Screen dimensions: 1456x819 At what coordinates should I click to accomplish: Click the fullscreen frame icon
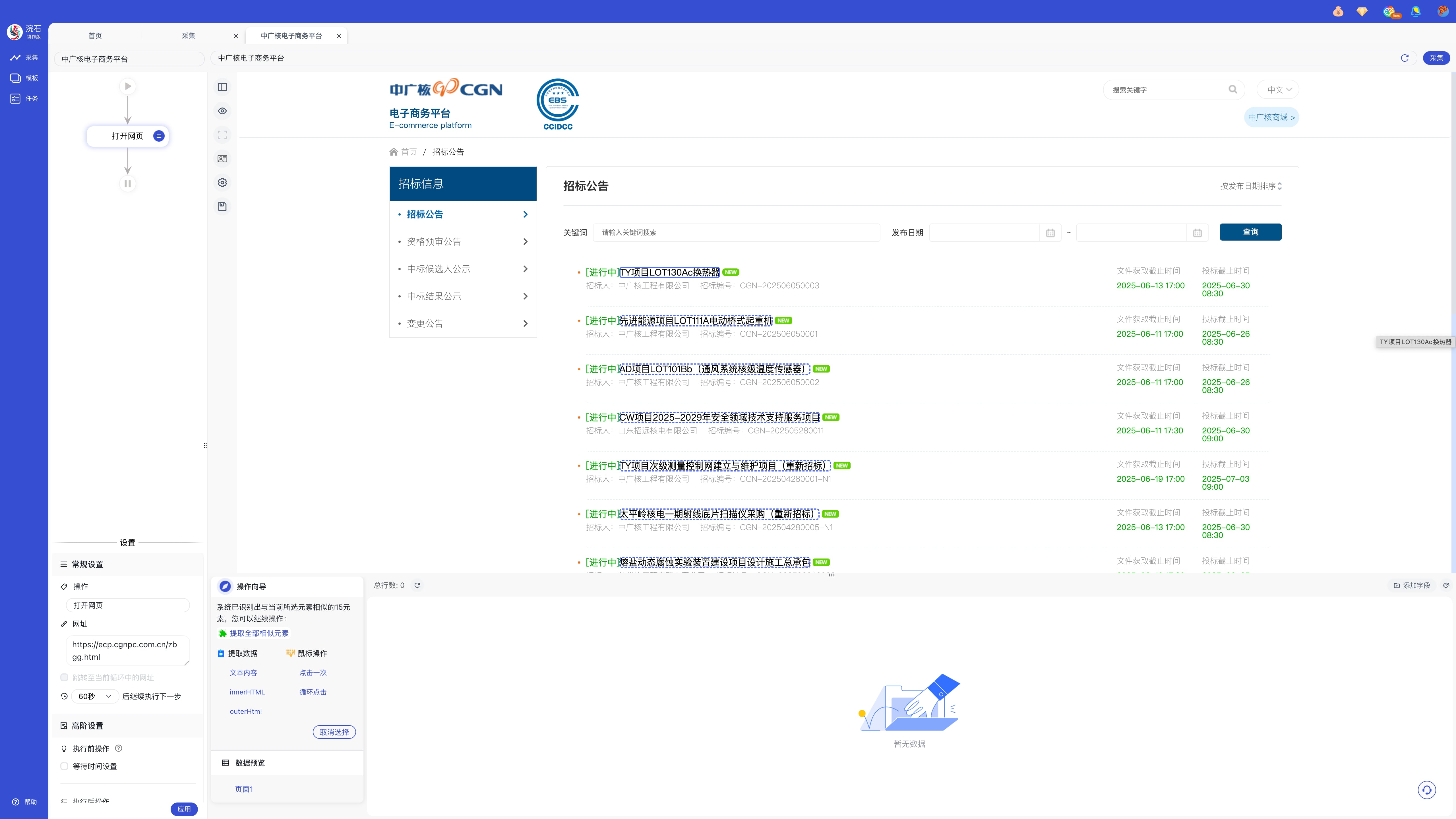pos(222,135)
